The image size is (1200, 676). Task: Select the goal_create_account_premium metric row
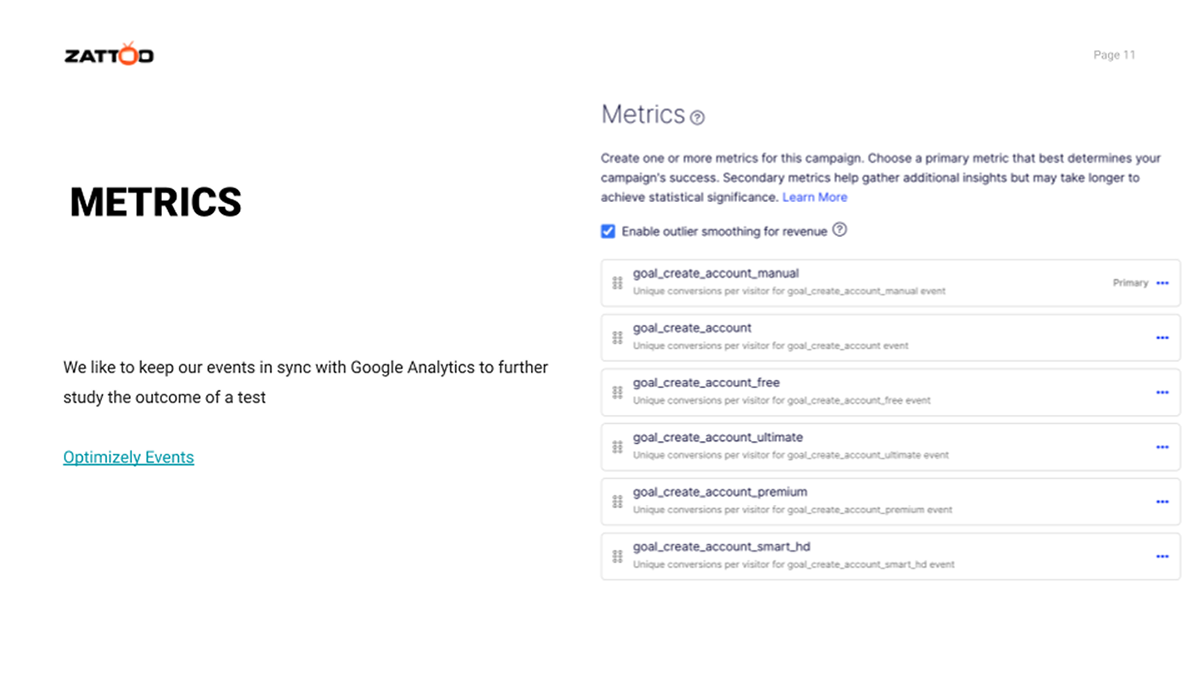890,502
